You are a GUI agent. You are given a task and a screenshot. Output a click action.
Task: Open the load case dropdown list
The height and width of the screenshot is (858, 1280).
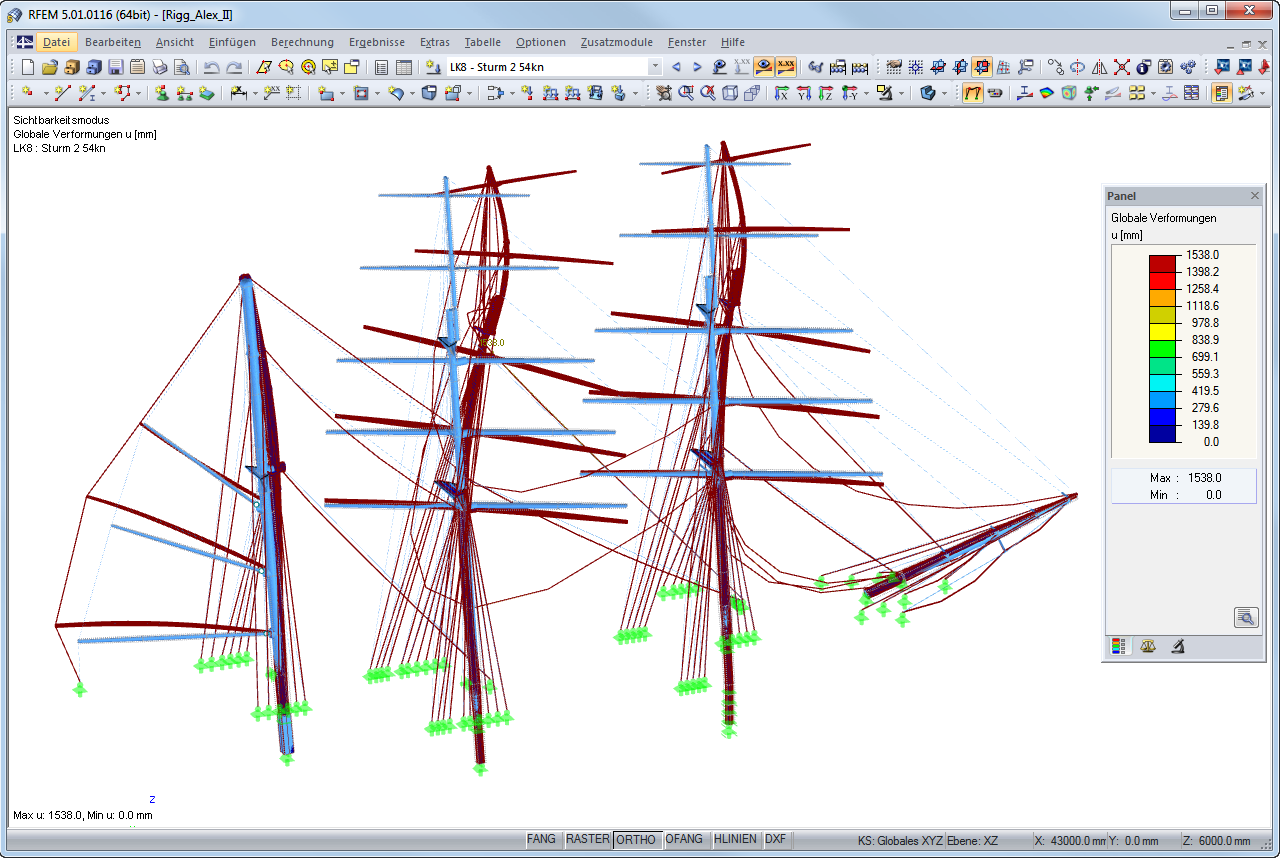point(655,67)
